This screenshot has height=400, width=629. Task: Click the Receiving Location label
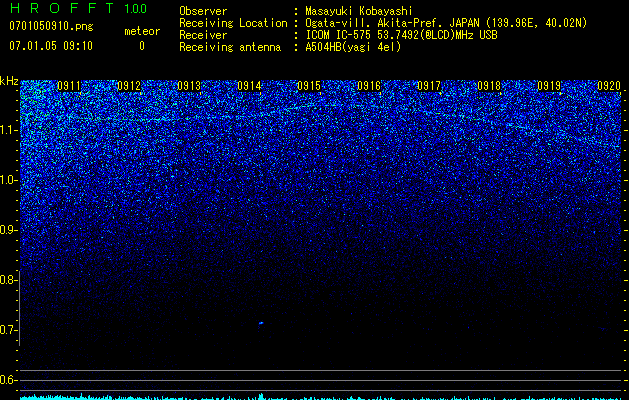[x=233, y=23]
